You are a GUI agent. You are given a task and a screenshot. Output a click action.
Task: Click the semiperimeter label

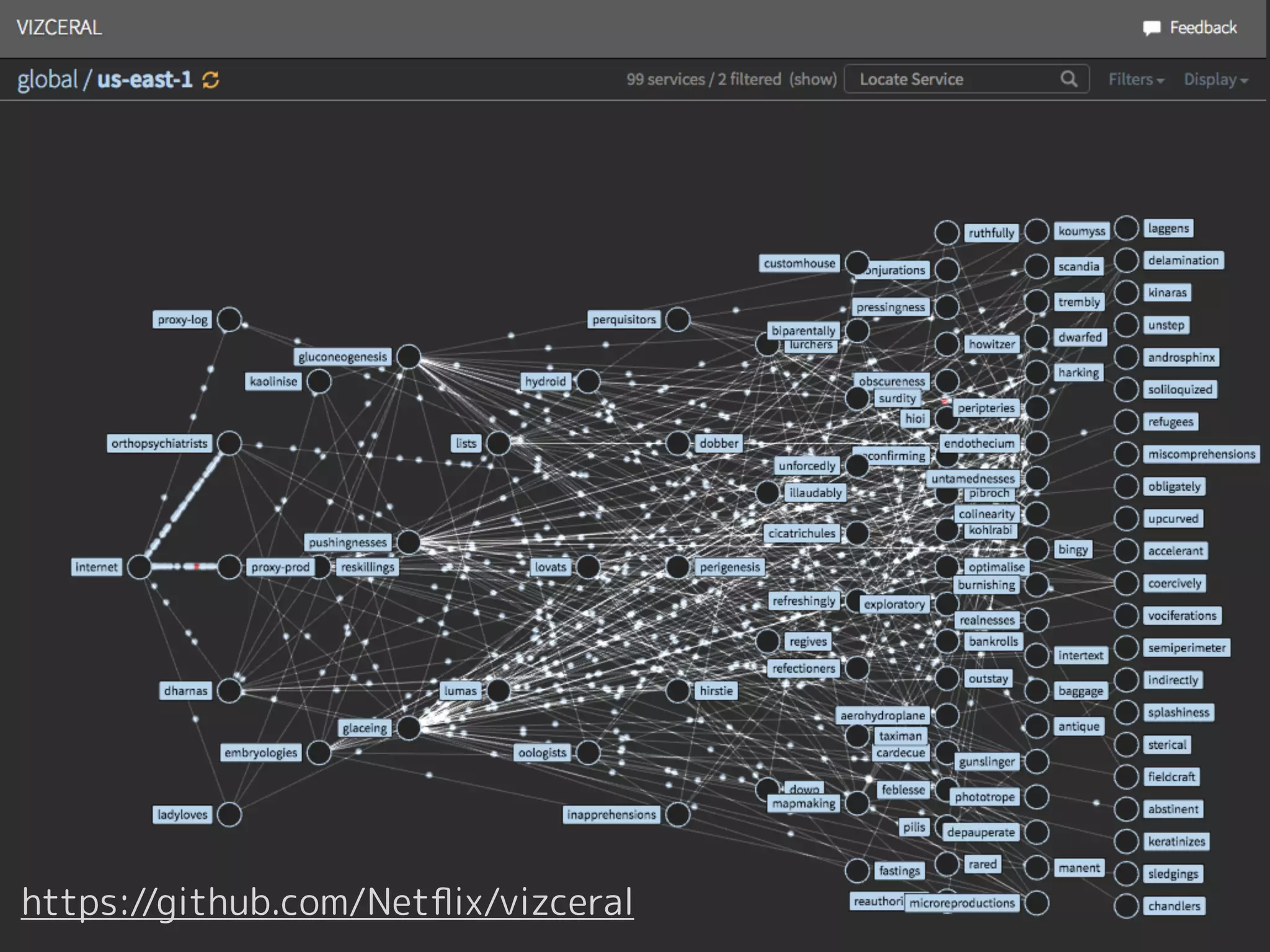(x=1187, y=648)
